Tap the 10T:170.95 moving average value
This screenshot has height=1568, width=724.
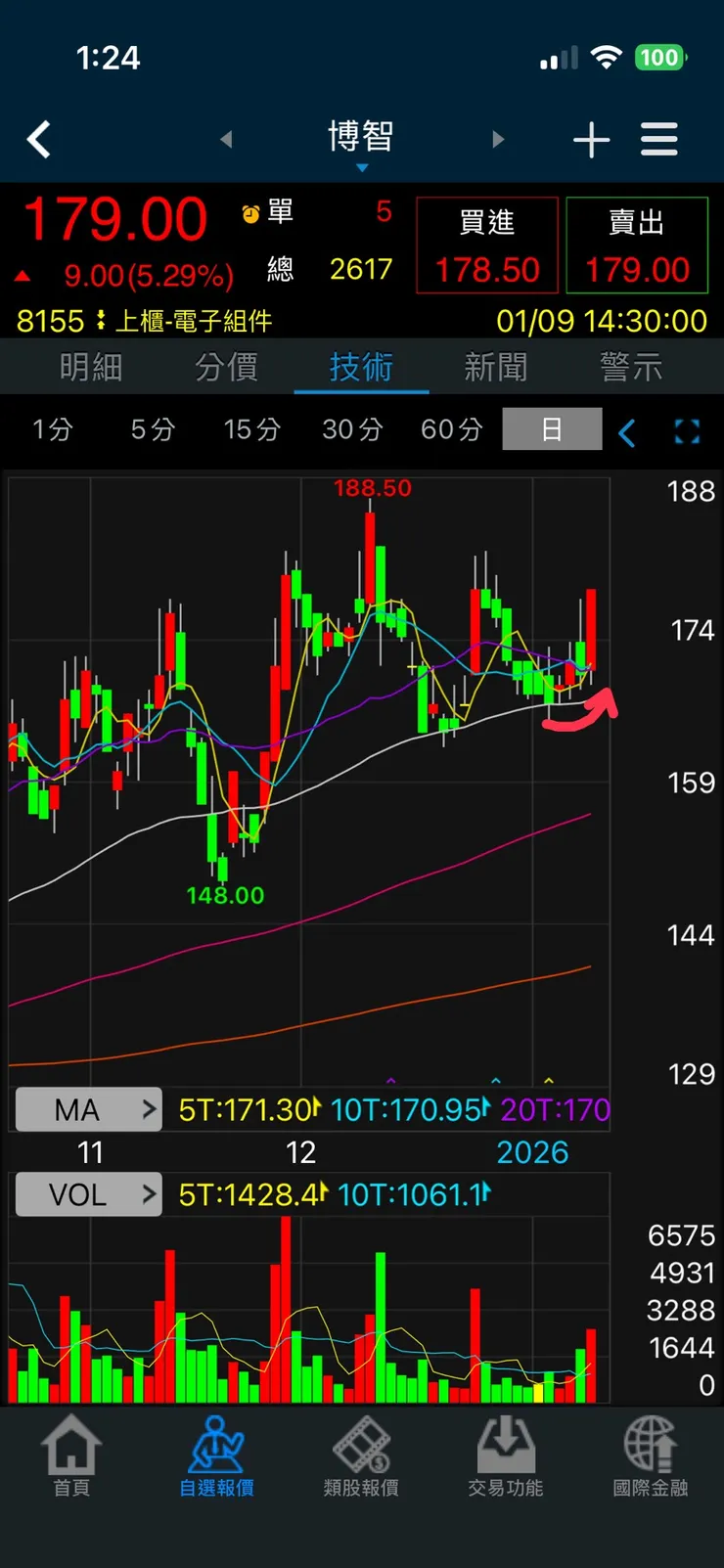[x=410, y=1109]
